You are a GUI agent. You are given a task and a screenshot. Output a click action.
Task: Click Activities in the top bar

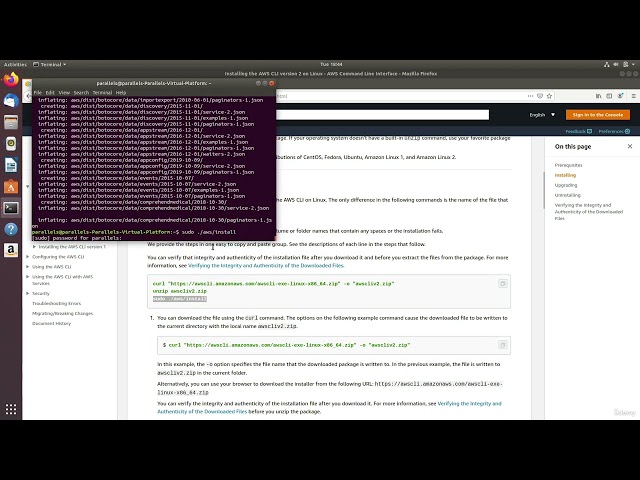point(15,64)
